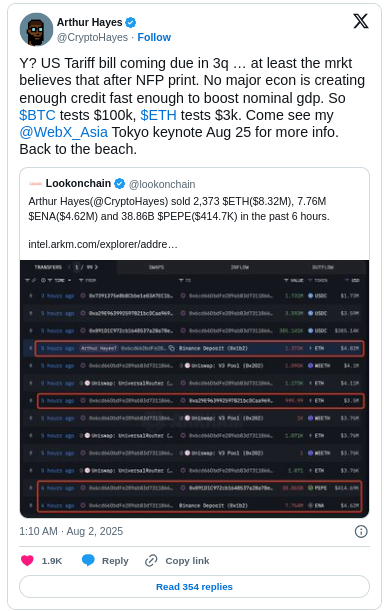Read 354 replies button
386x611 pixels.
point(194,586)
